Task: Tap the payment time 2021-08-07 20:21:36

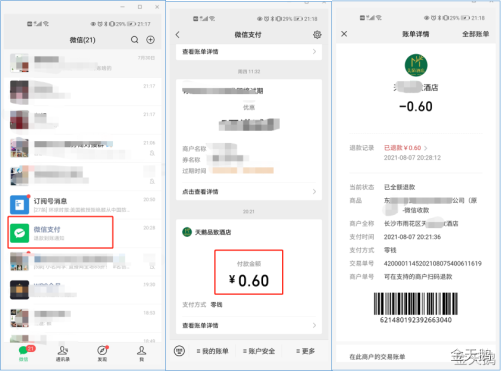Action: tap(412, 237)
